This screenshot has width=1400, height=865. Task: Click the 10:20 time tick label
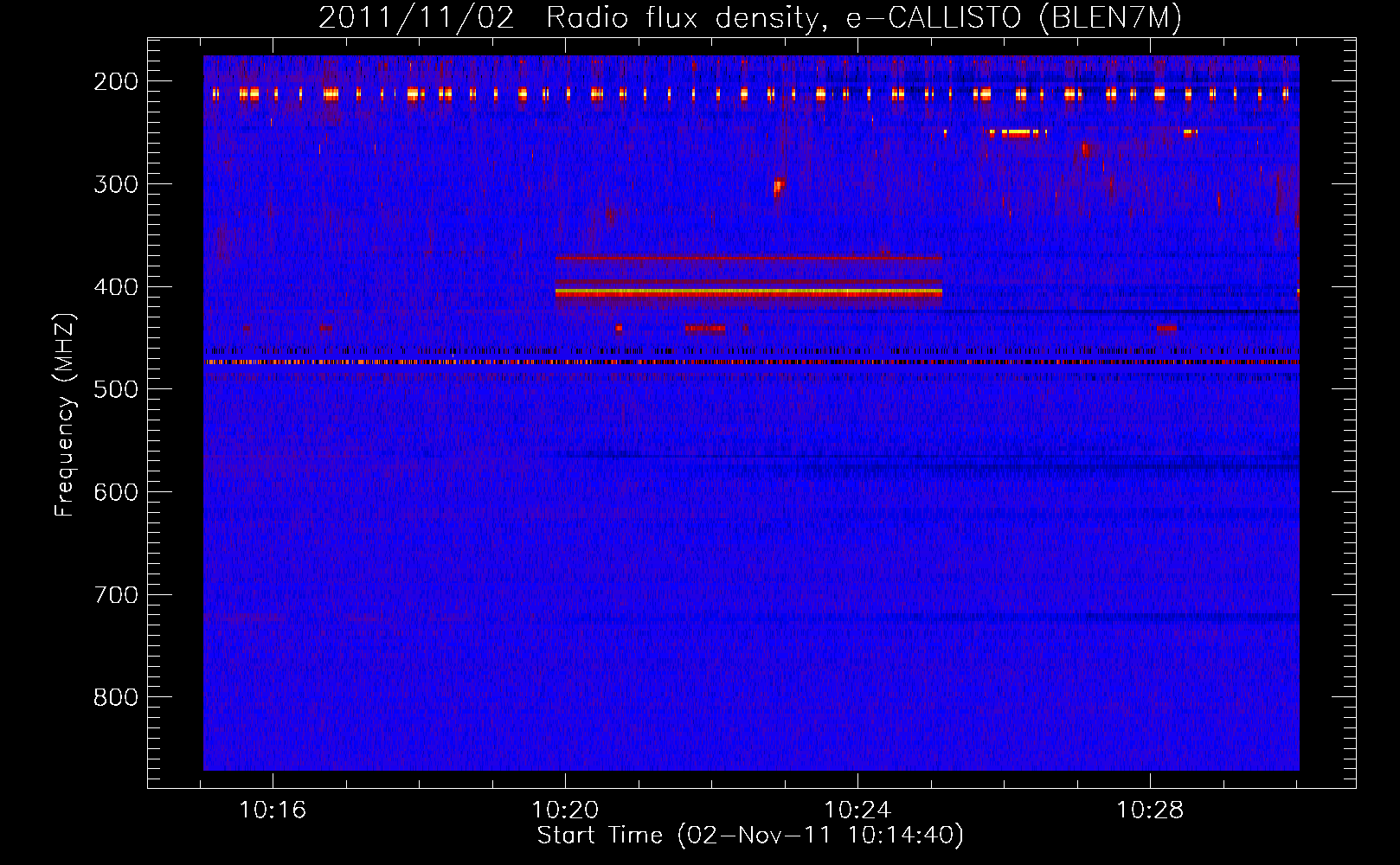(x=565, y=811)
